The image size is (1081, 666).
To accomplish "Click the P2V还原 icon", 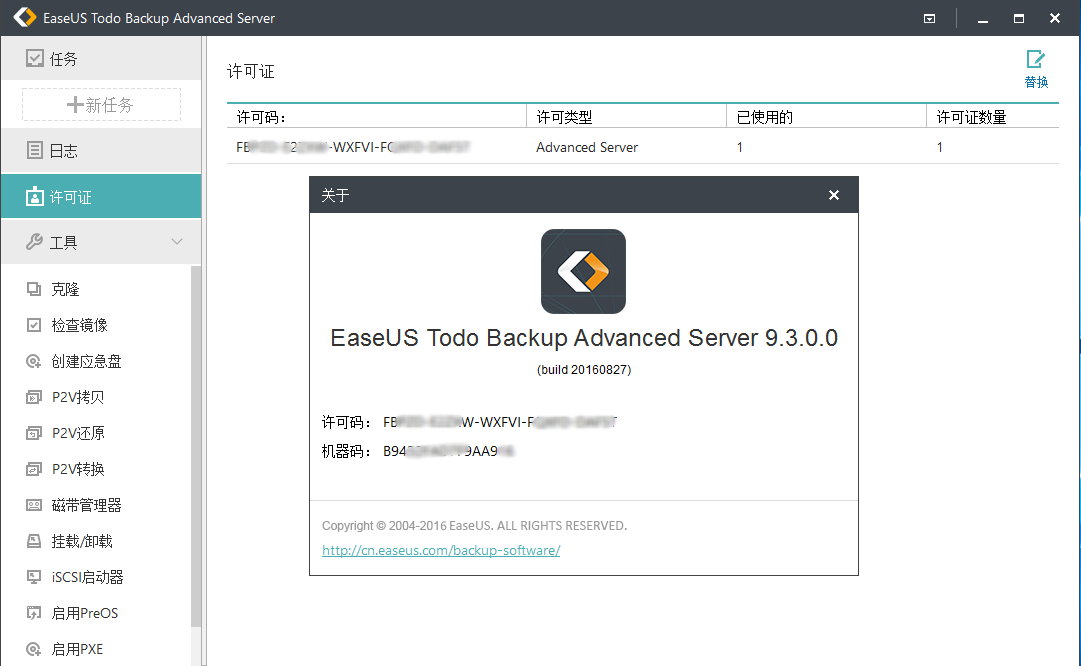I will click(x=34, y=433).
